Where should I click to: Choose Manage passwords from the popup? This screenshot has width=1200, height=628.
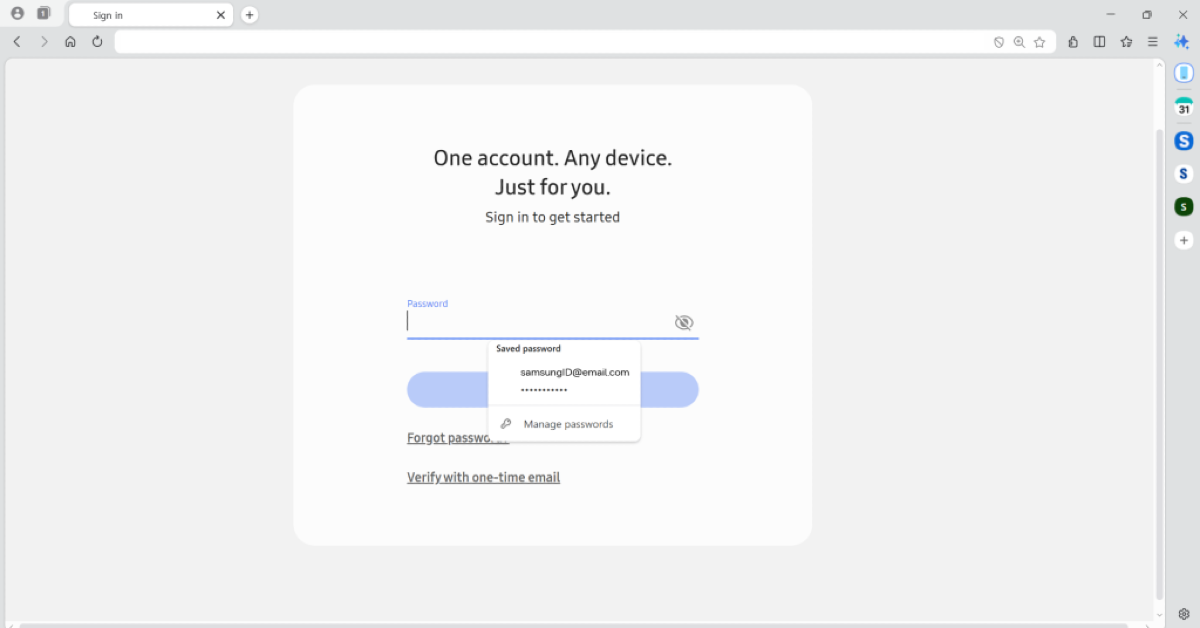tap(567, 424)
